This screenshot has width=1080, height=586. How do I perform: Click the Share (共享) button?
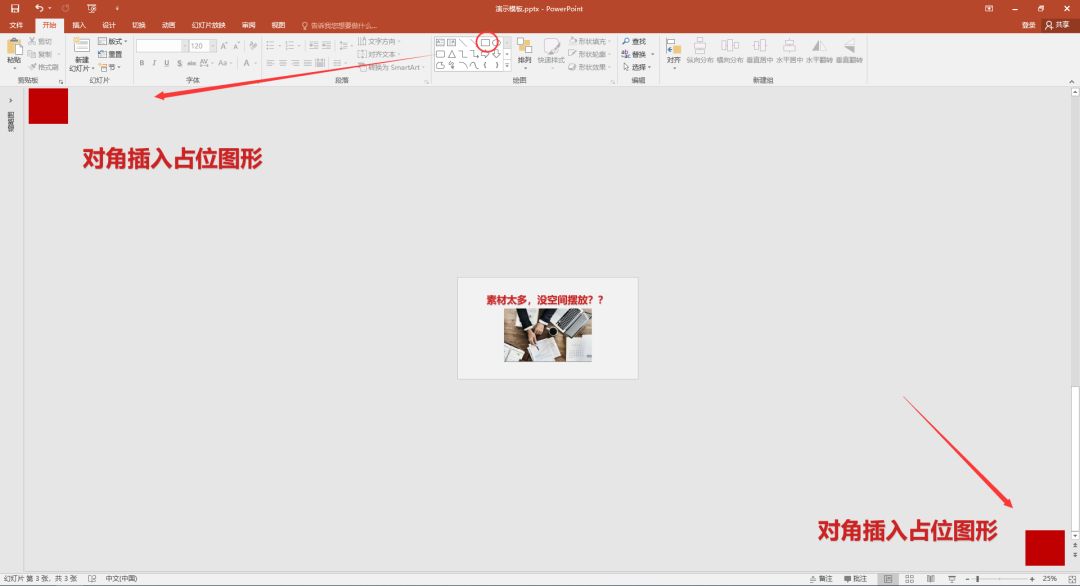tap(1057, 25)
